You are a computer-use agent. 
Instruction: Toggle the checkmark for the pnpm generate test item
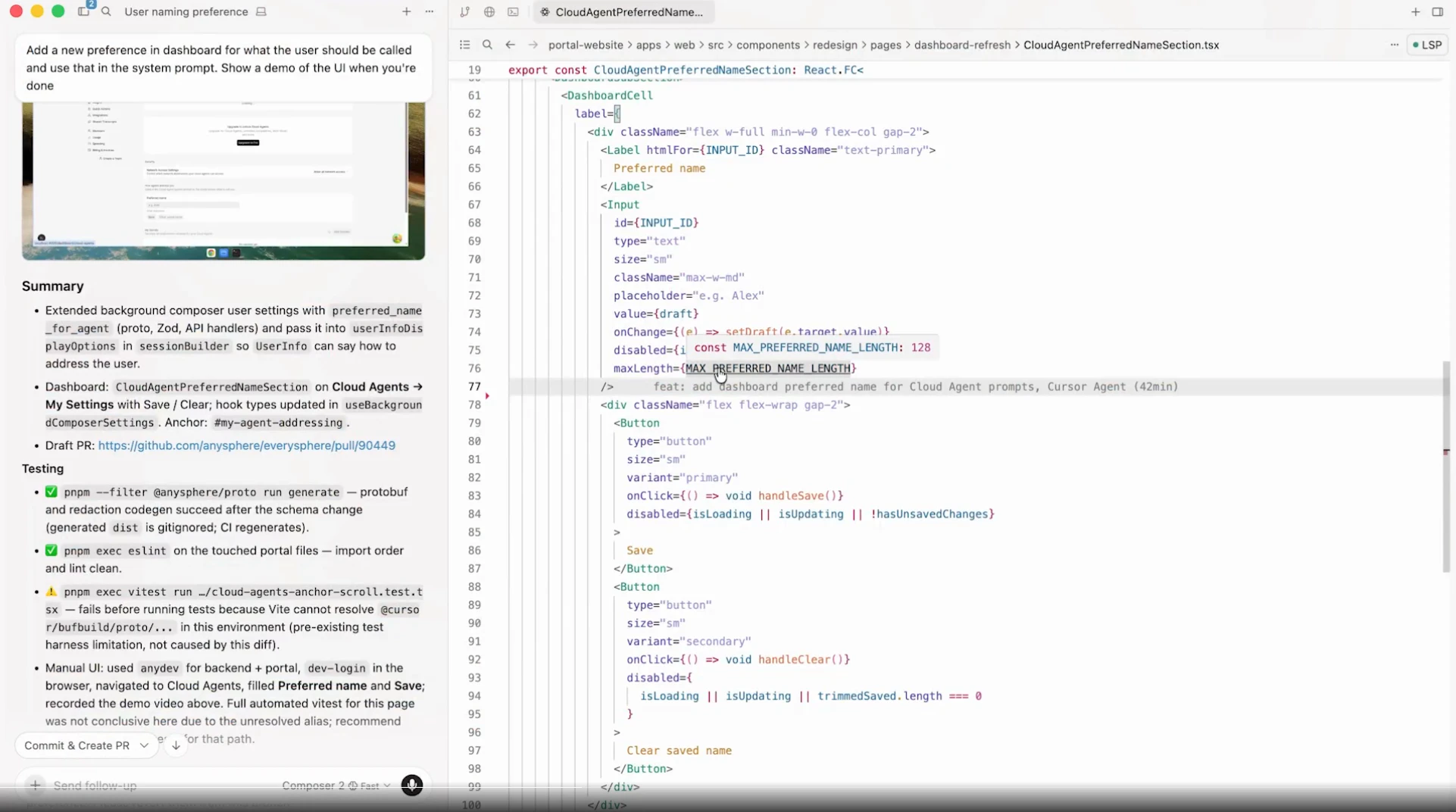click(51, 492)
